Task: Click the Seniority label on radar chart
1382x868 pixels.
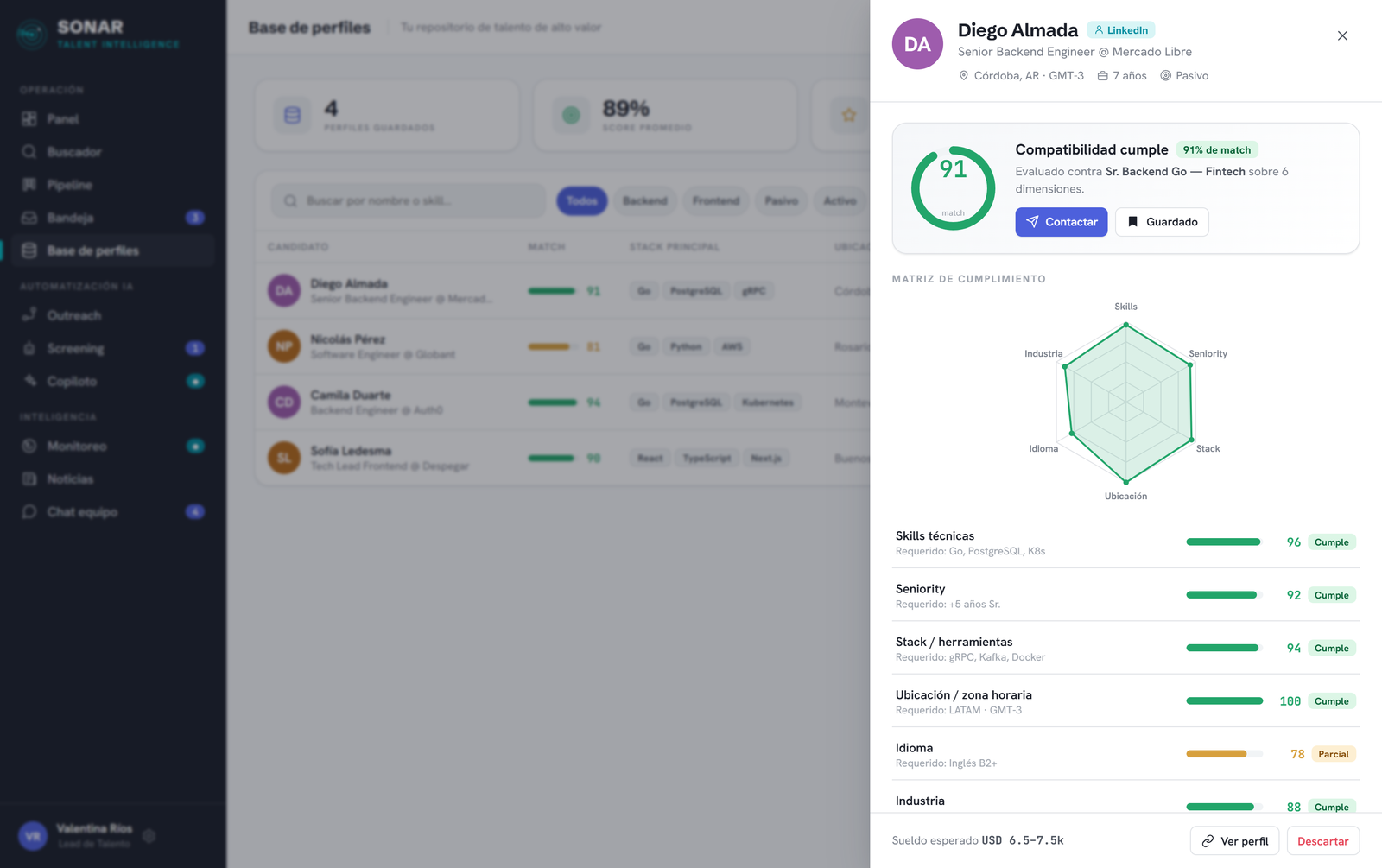Action: pyautogui.click(x=1208, y=354)
